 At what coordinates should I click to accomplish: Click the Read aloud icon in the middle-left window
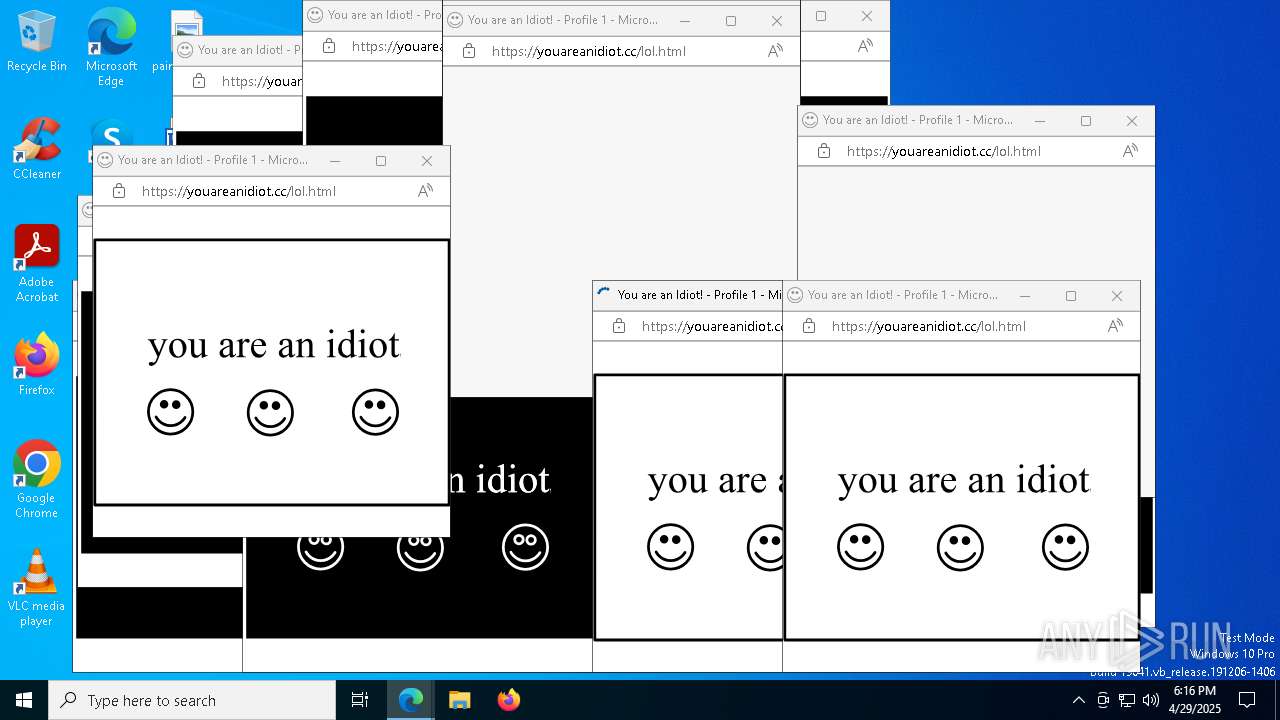coord(425,191)
